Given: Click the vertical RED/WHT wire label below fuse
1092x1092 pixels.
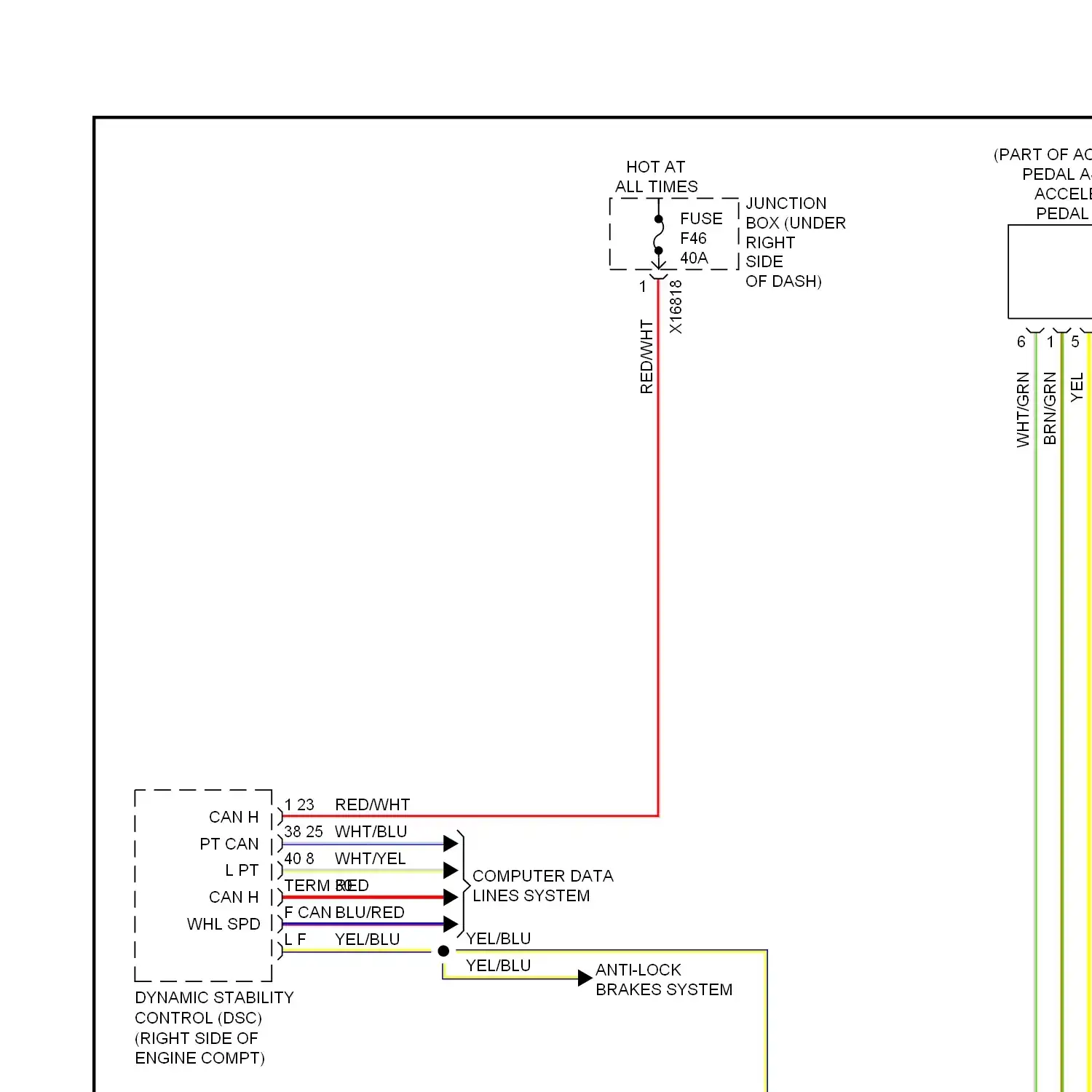Looking at the screenshot, I should tap(646, 357).
